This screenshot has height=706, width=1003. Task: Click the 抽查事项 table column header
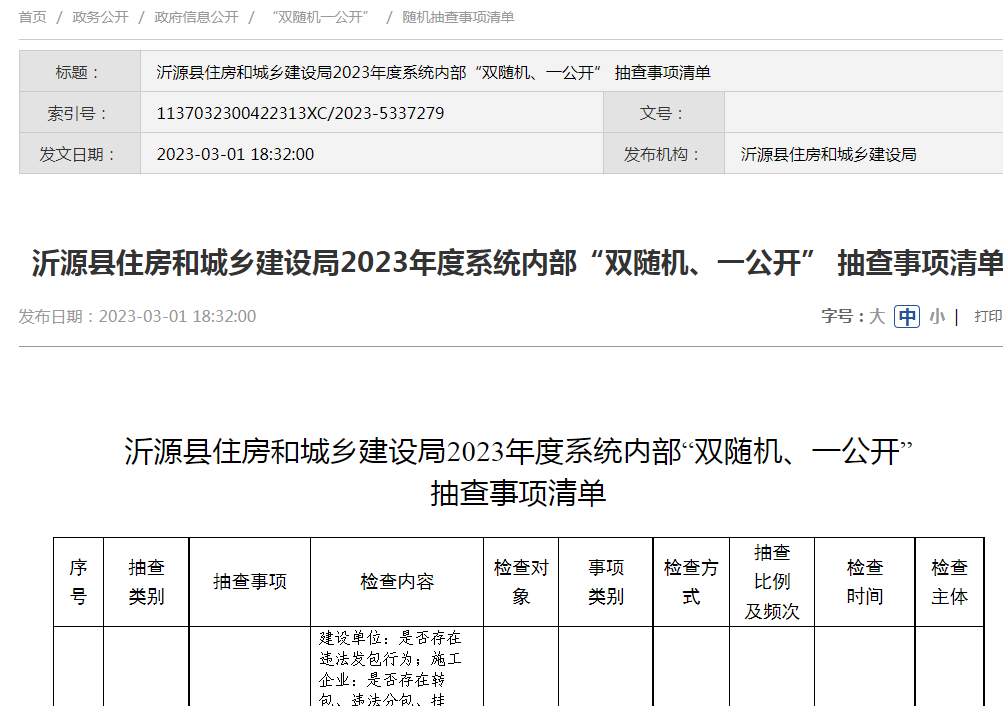click(249, 582)
